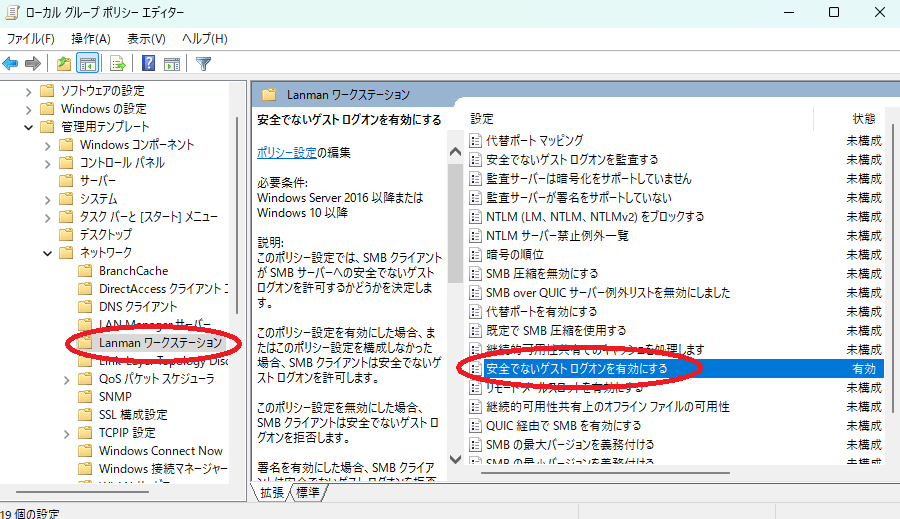Open the 表示(V) menu
This screenshot has height=519, width=900.
[146, 38]
